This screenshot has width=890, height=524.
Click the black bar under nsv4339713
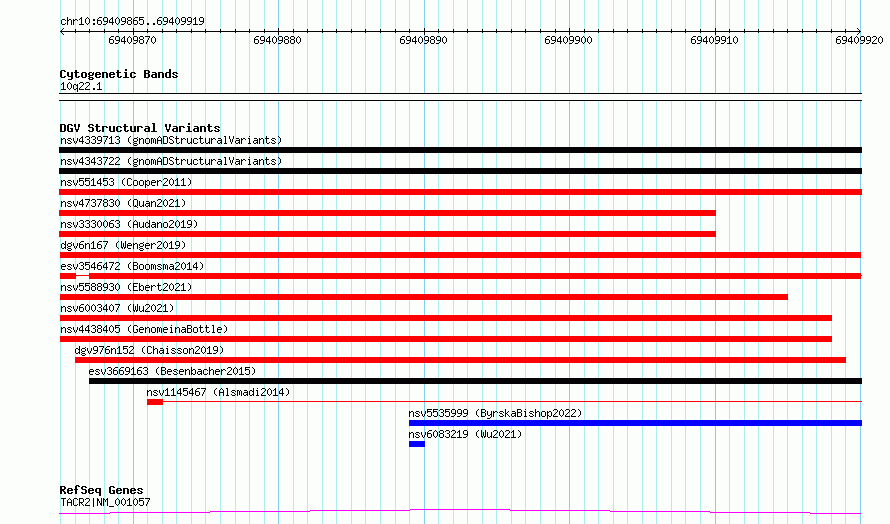[x=460, y=150]
